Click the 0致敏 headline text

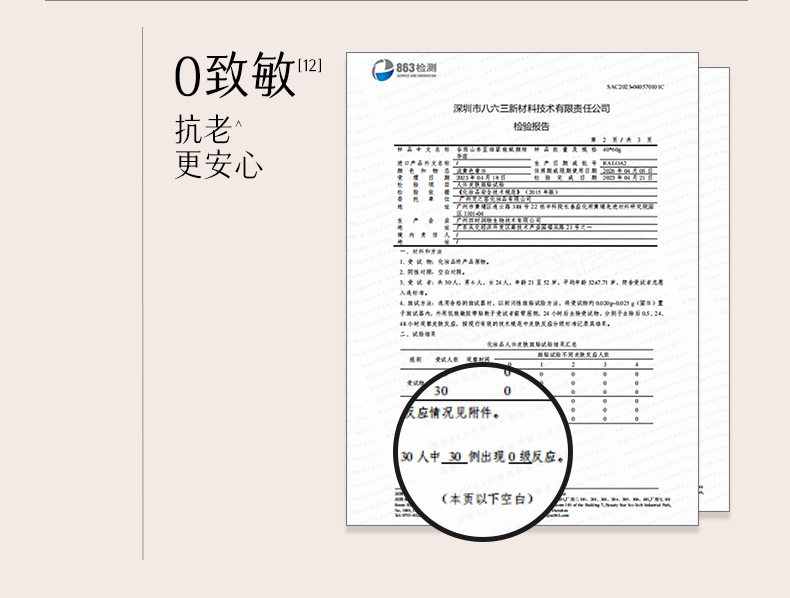click(235, 76)
